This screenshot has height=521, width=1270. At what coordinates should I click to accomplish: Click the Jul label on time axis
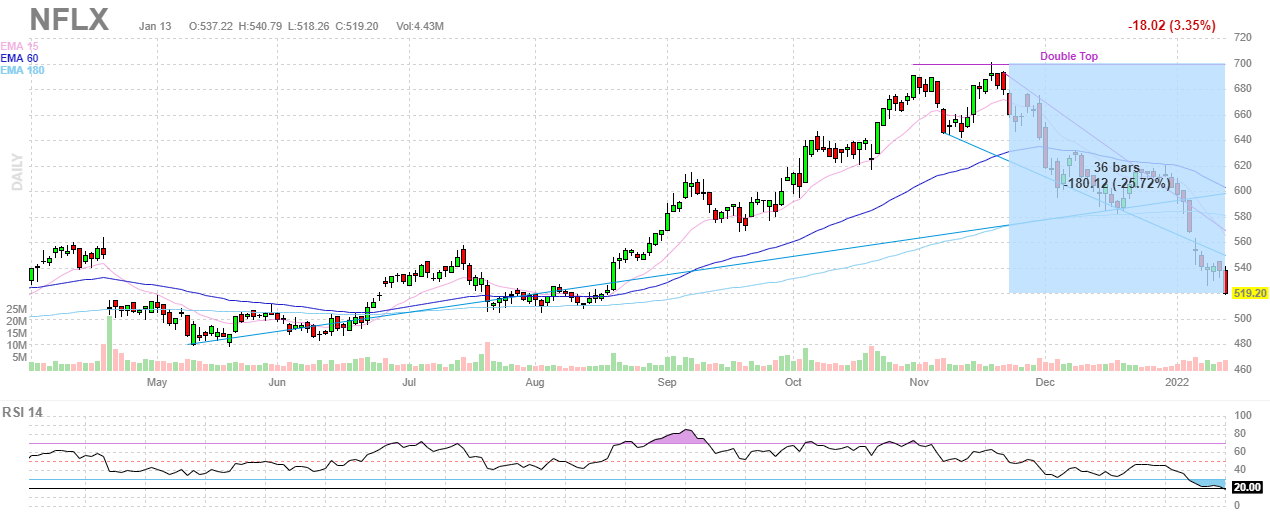point(409,383)
